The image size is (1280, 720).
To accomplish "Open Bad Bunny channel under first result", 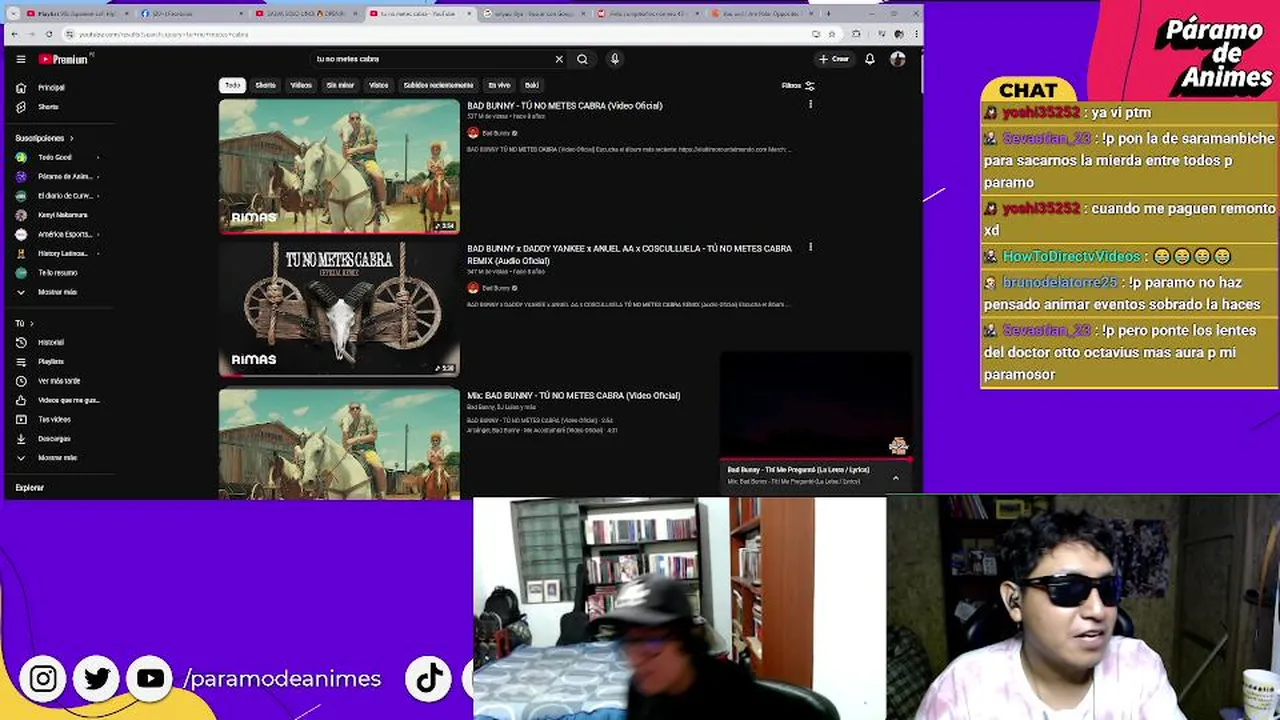I will tap(495, 133).
